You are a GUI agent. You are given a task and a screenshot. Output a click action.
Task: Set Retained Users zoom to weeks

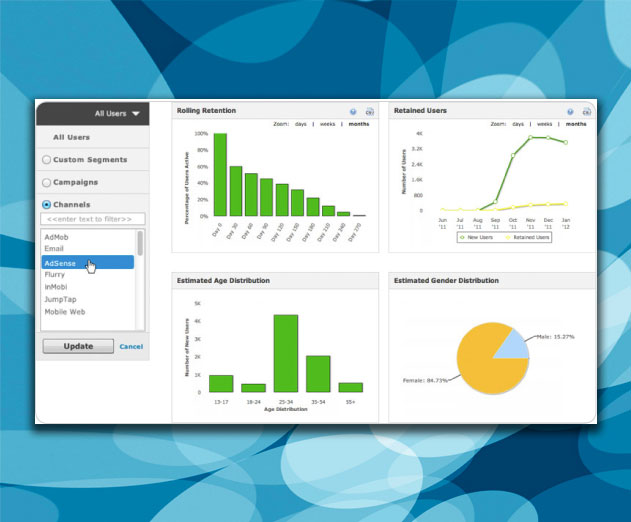coord(544,124)
